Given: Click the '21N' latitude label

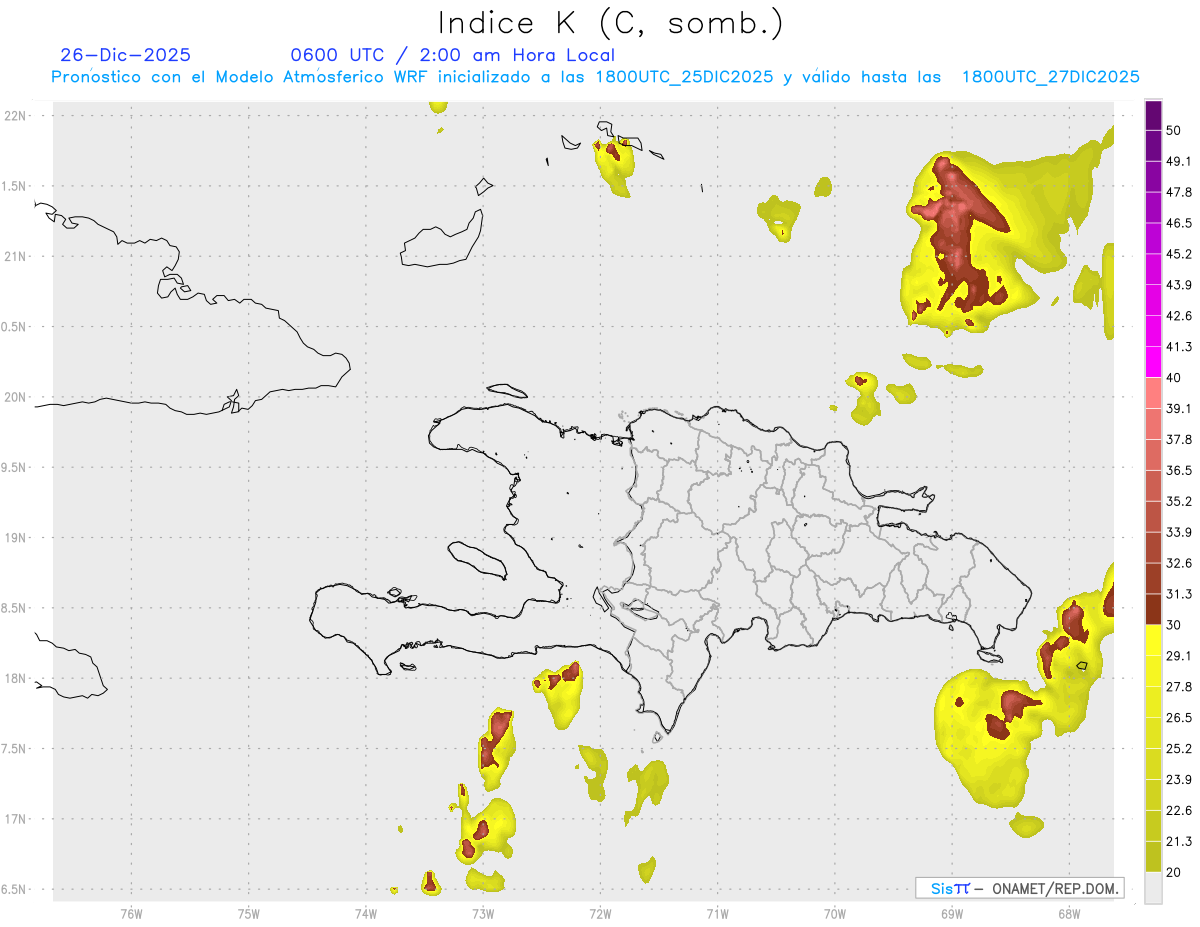Looking at the screenshot, I should [x=15, y=256].
